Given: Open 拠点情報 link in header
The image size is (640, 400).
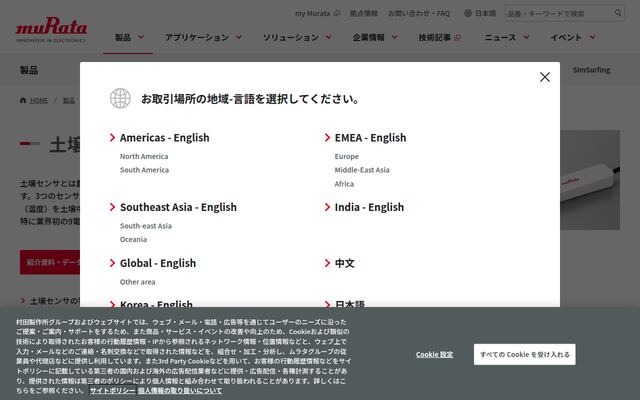Looking at the screenshot, I should 363,13.
